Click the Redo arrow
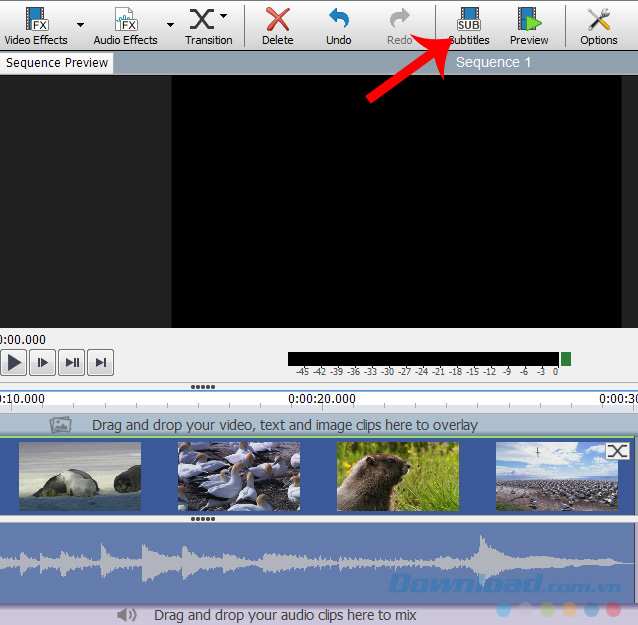The image size is (638, 625). [x=399, y=25]
